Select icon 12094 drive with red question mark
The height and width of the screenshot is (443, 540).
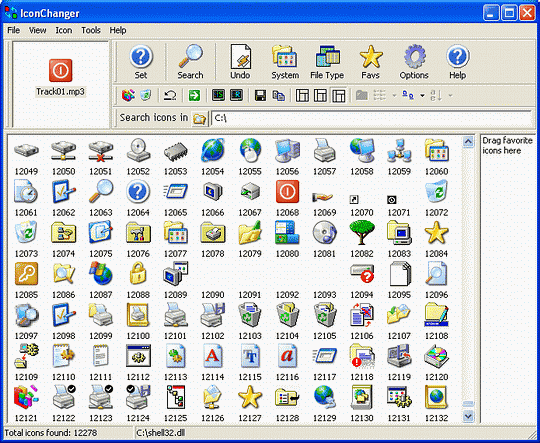point(362,274)
